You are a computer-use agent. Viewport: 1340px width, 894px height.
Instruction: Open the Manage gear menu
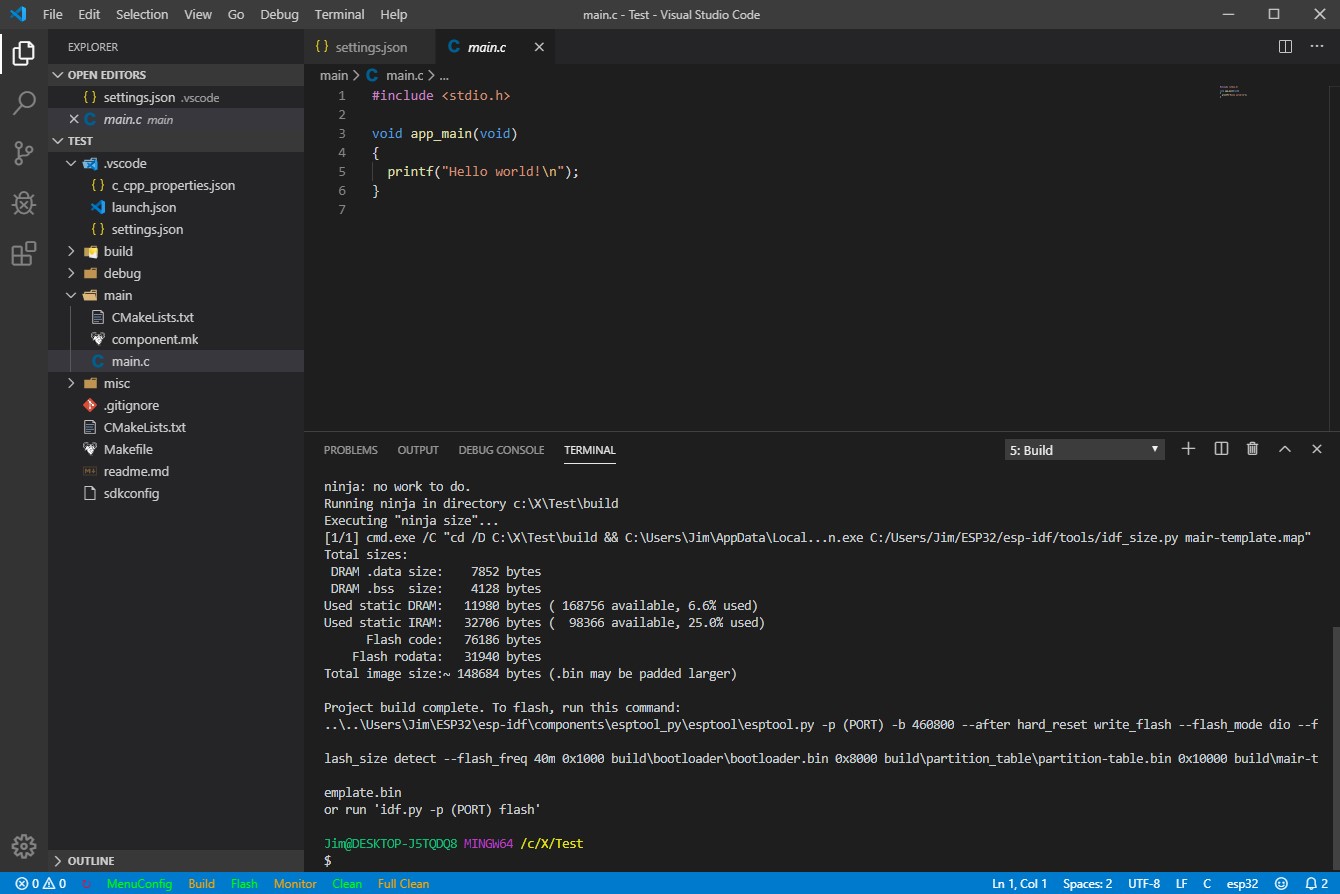pyautogui.click(x=24, y=845)
